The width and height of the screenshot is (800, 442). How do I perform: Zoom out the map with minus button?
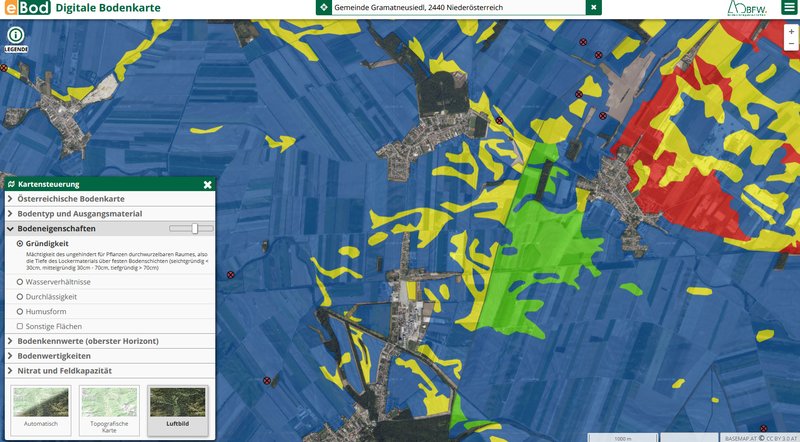pyautogui.click(x=790, y=46)
